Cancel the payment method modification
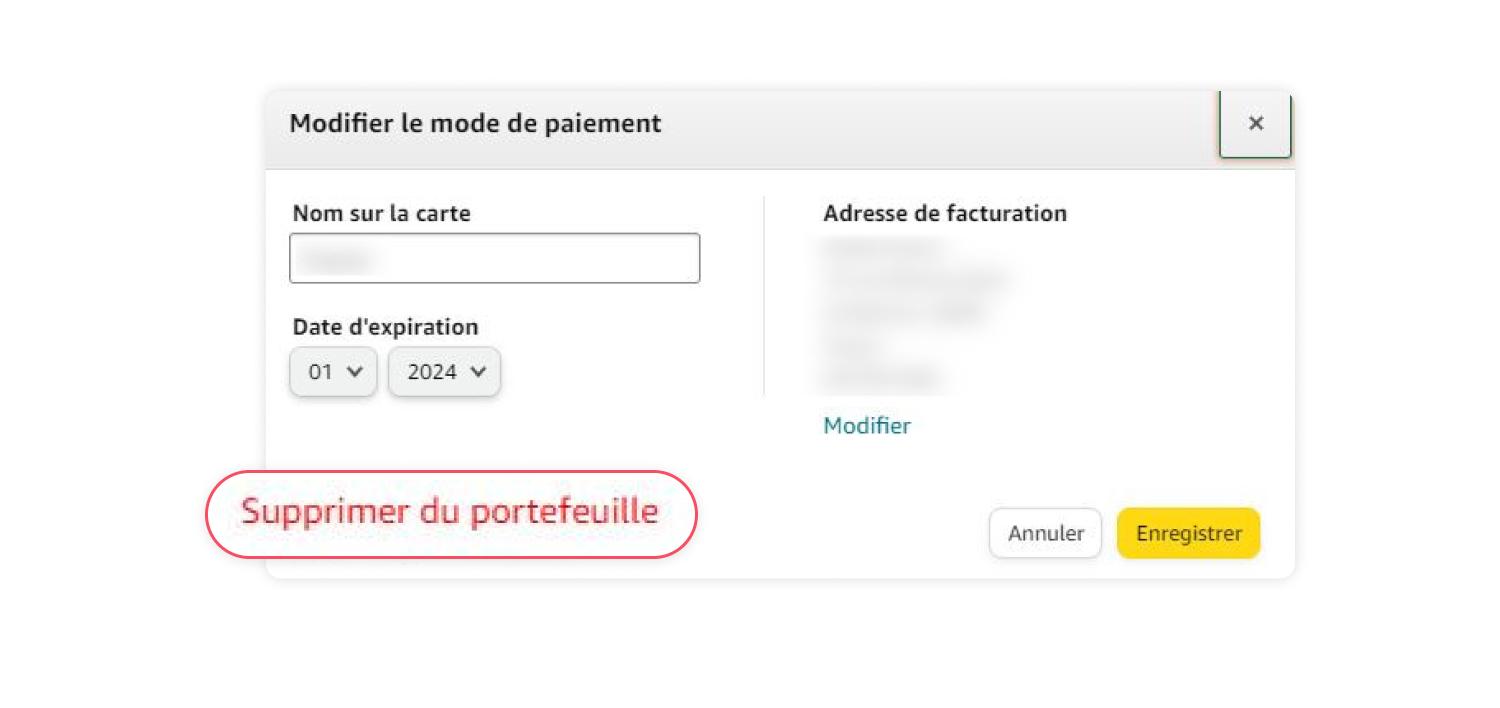The height and width of the screenshot is (708, 1500). point(1045,533)
